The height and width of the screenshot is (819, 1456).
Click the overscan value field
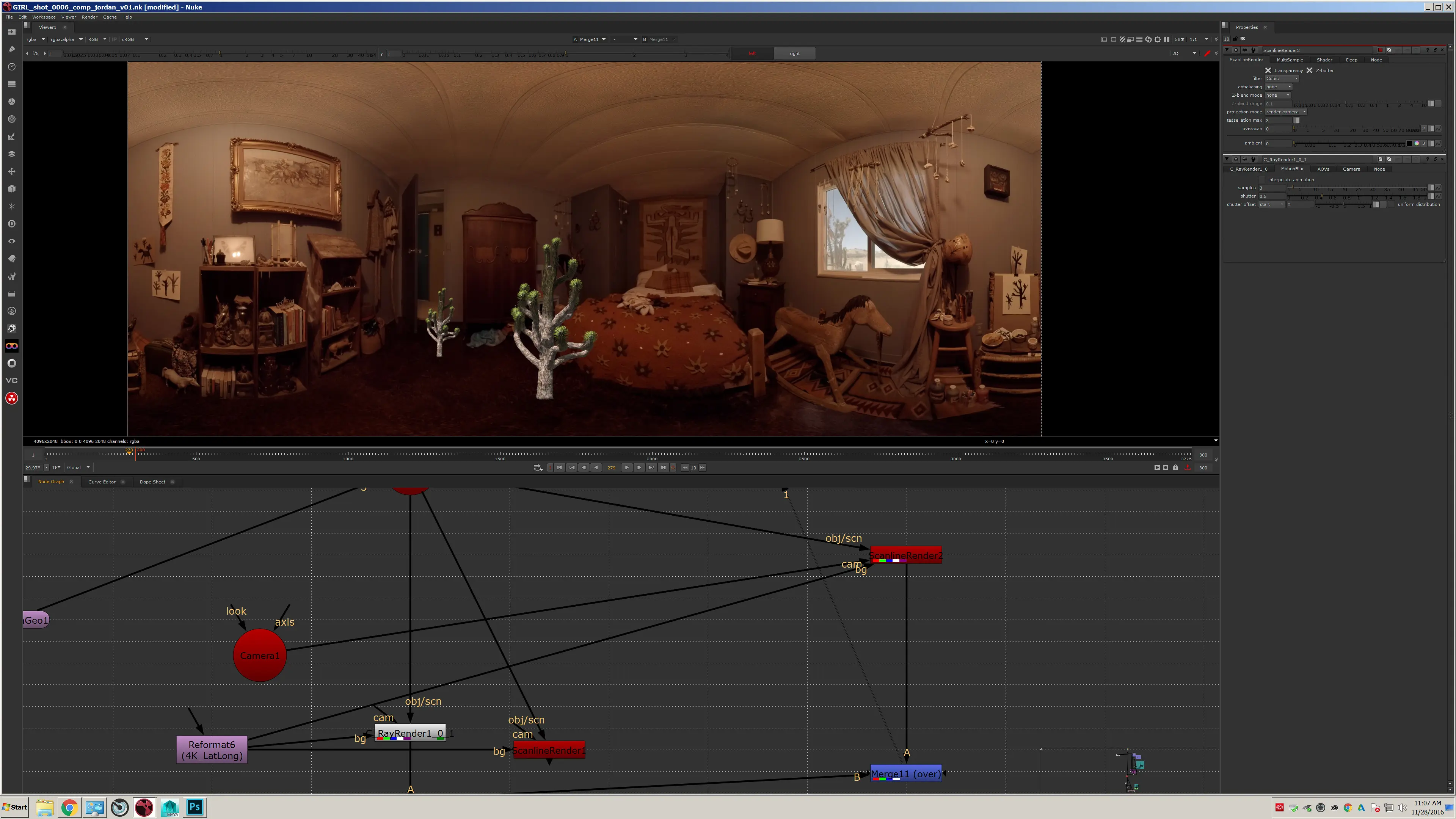tap(1279, 129)
